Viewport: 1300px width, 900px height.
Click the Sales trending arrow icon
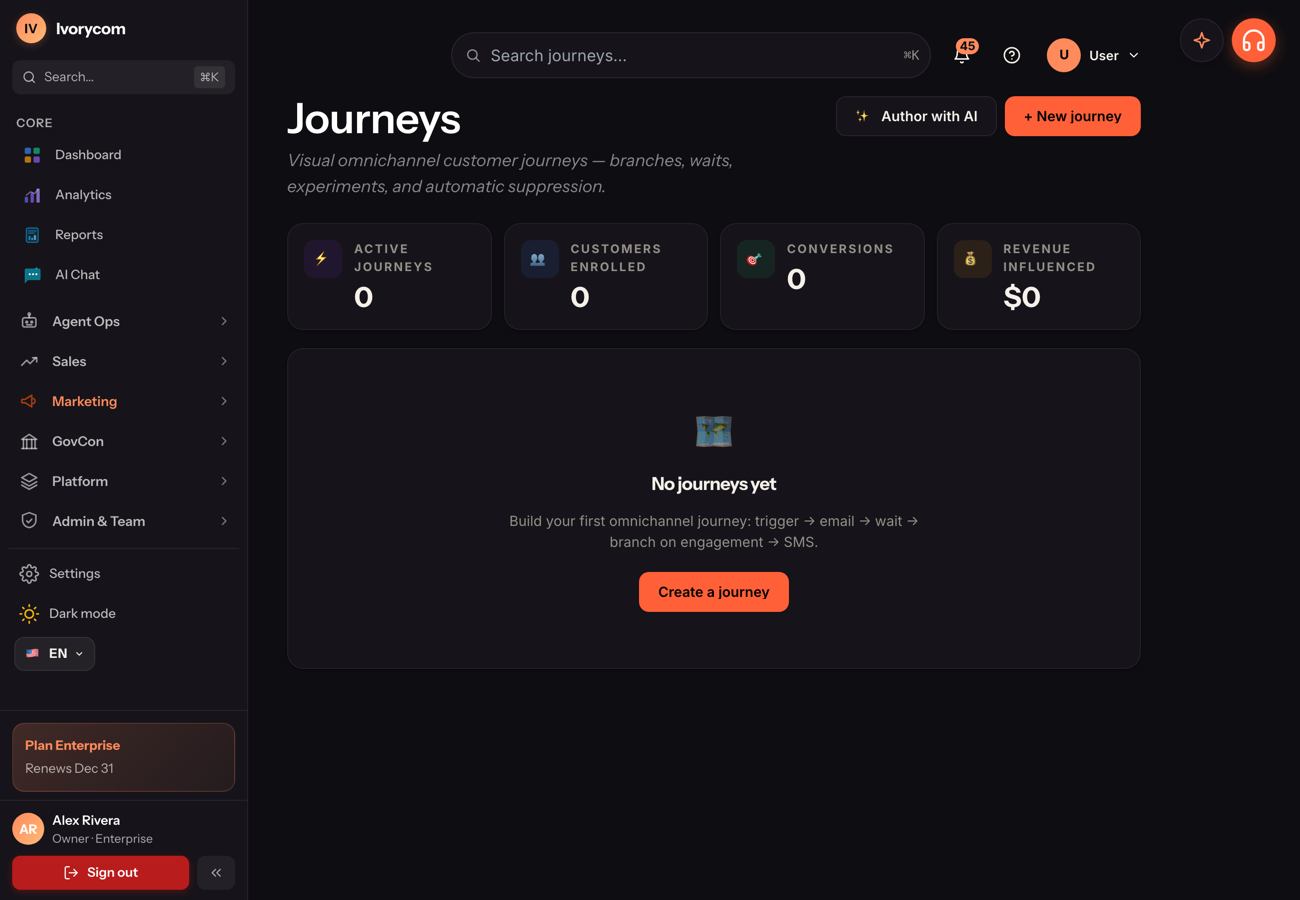coord(29,361)
